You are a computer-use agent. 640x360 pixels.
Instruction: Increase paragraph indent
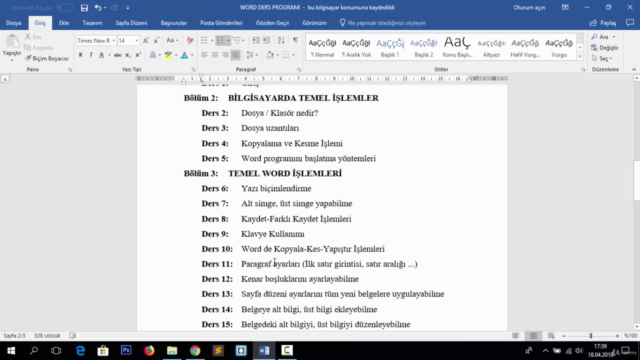266,40
